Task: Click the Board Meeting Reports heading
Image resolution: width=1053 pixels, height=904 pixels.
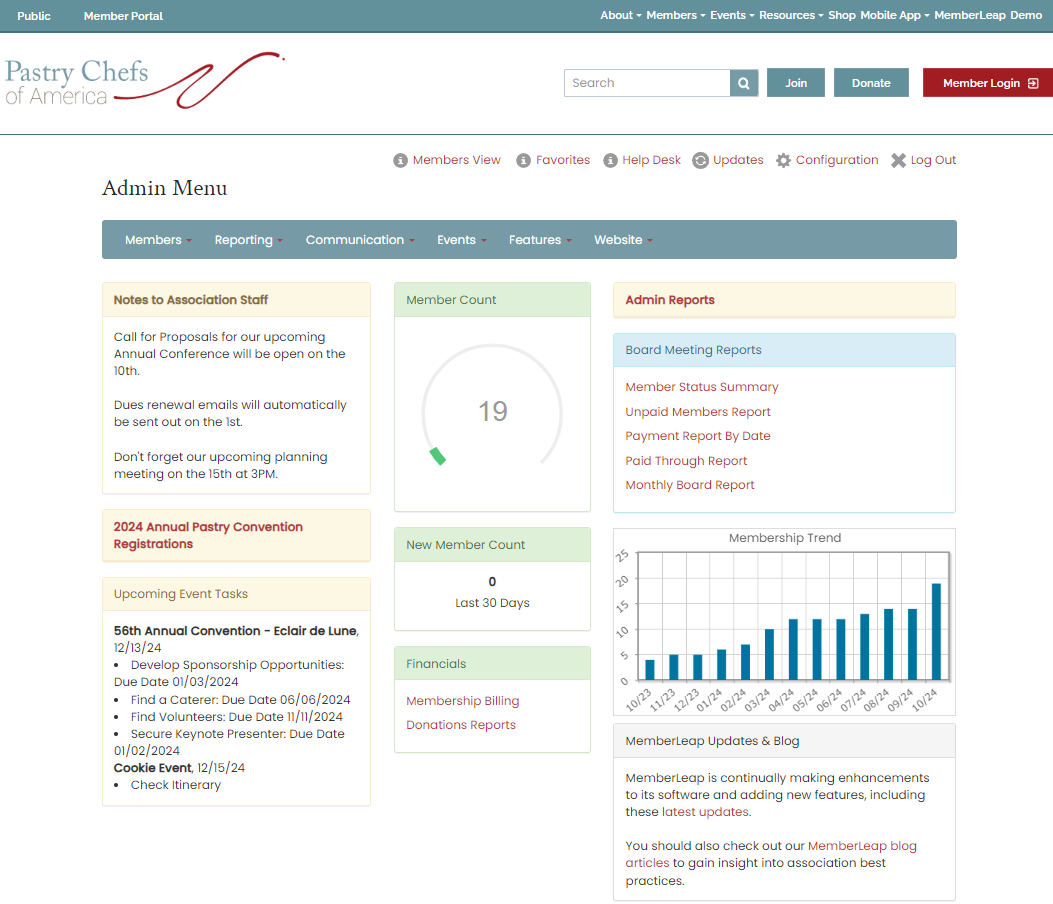Action: [x=693, y=350]
